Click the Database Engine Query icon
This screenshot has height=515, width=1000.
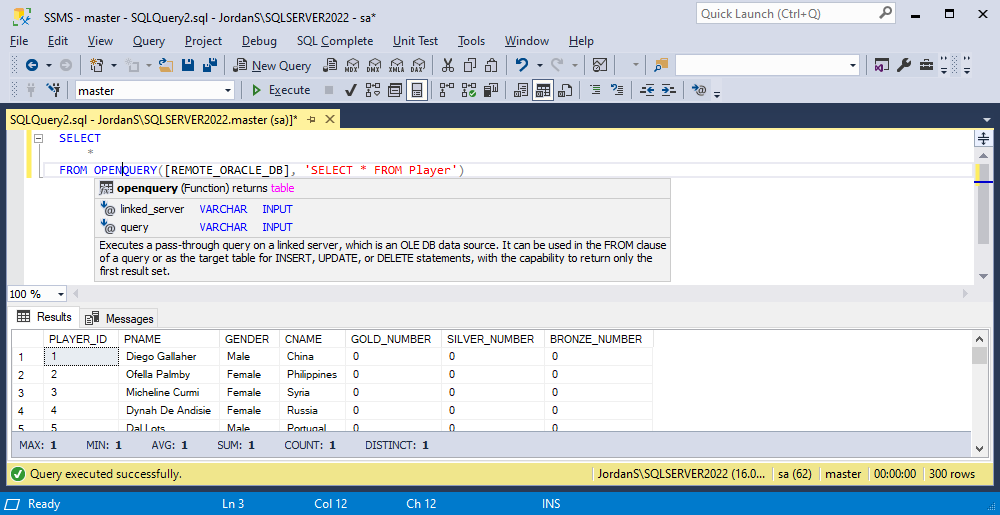pos(330,65)
